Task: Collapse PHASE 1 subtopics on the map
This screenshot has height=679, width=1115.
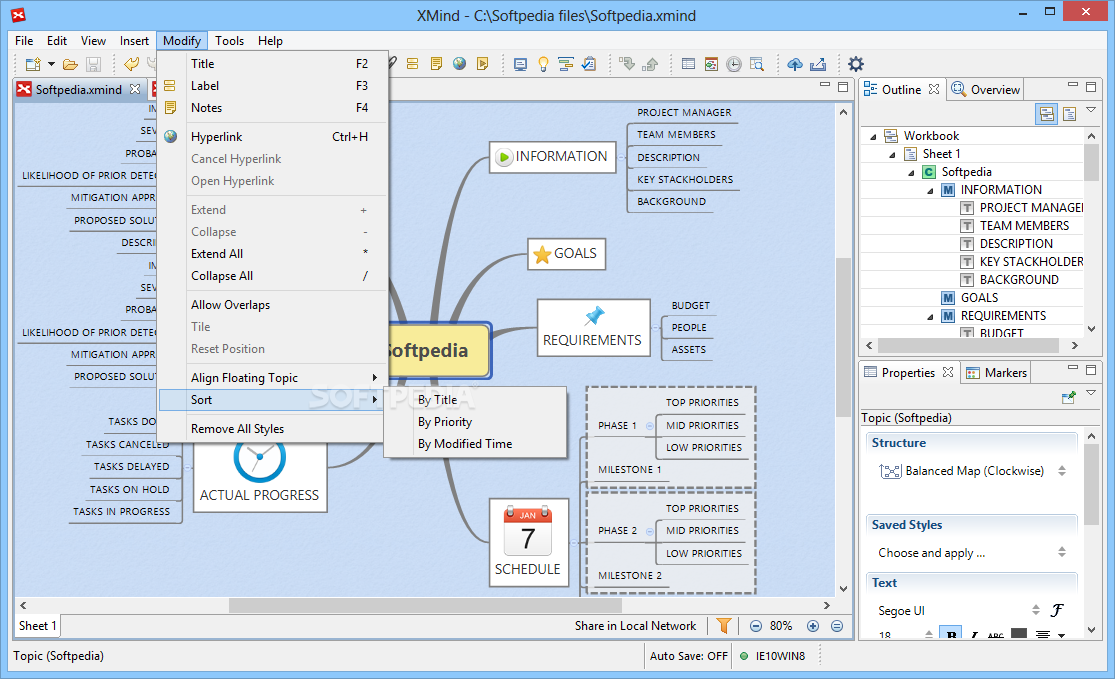Action: click(x=649, y=426)
